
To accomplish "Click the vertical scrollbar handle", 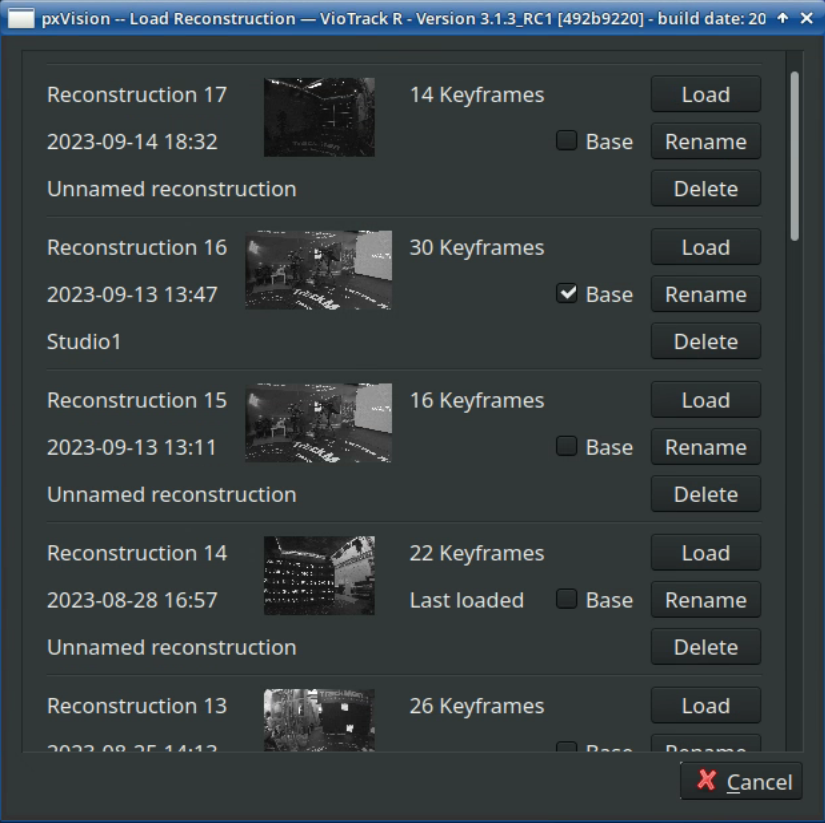I will click(x=795, y=155).
